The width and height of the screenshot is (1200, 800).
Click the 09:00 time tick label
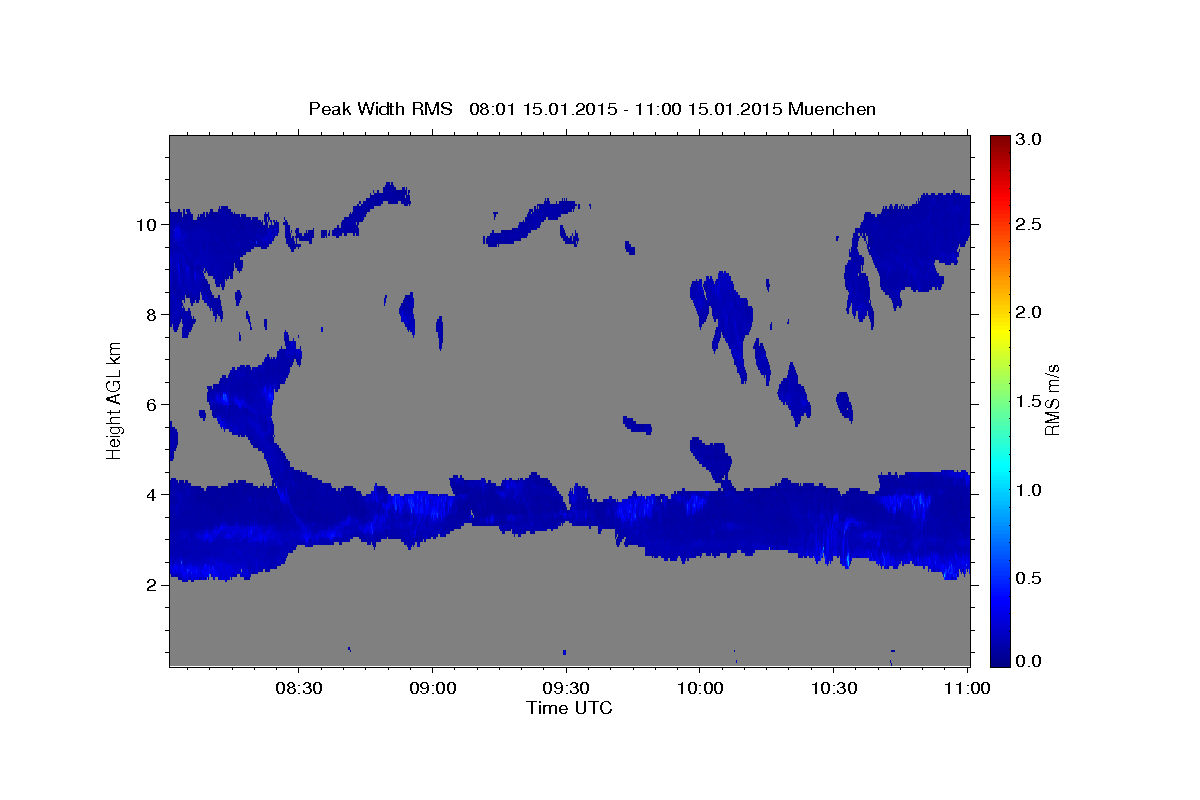[x=432, y=689]
